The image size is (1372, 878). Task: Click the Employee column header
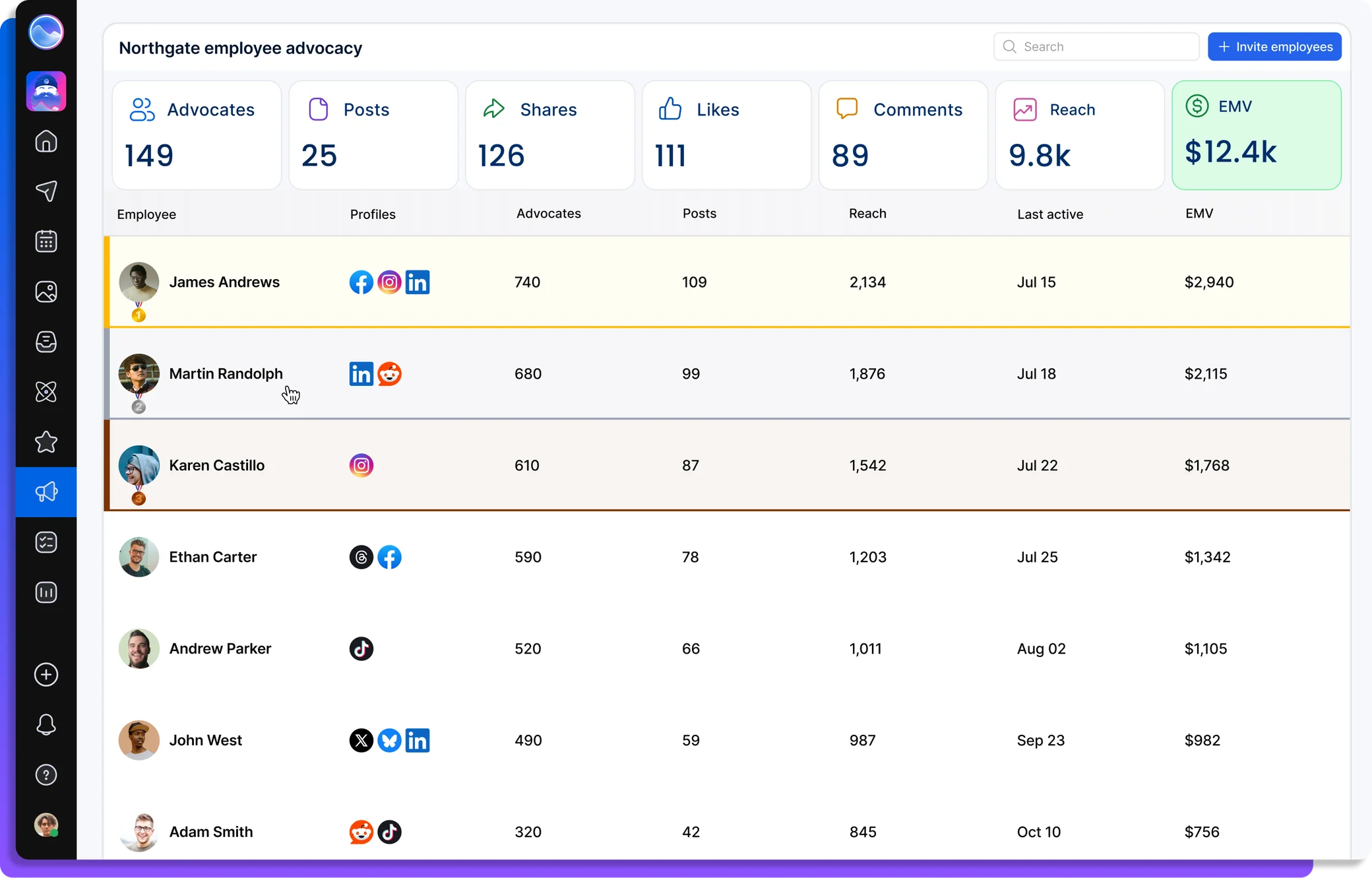click(146, 214)
